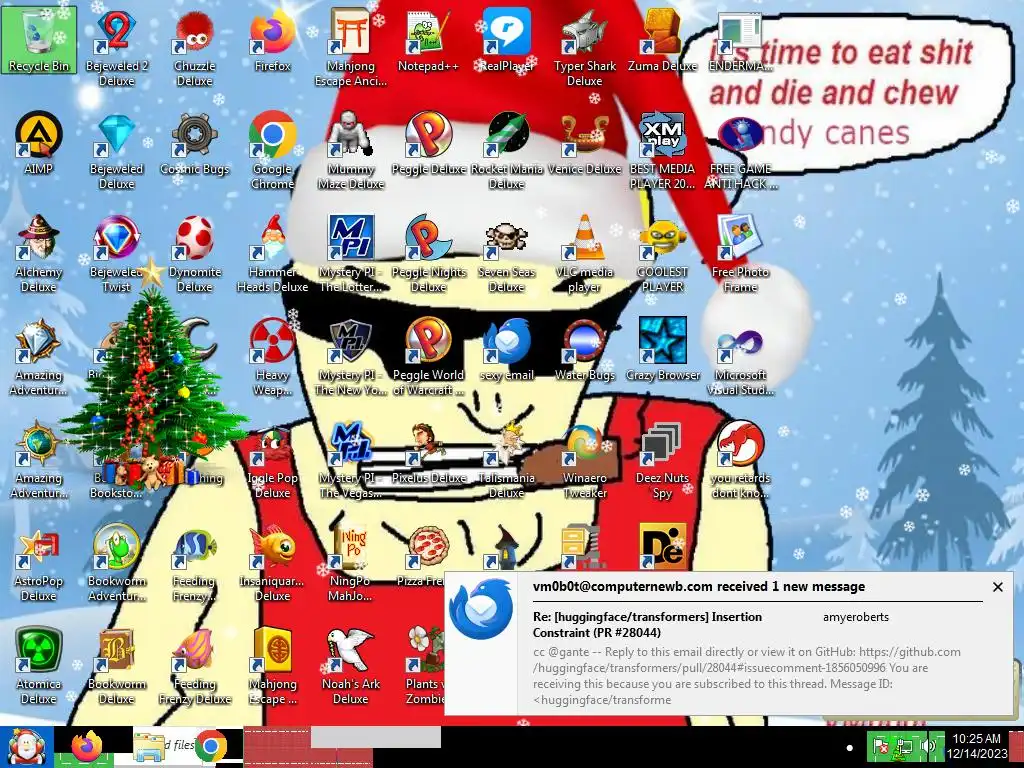Launch AIMP desktop shortcut
This screenshot has height=768, width=1024.
[39, 144]
